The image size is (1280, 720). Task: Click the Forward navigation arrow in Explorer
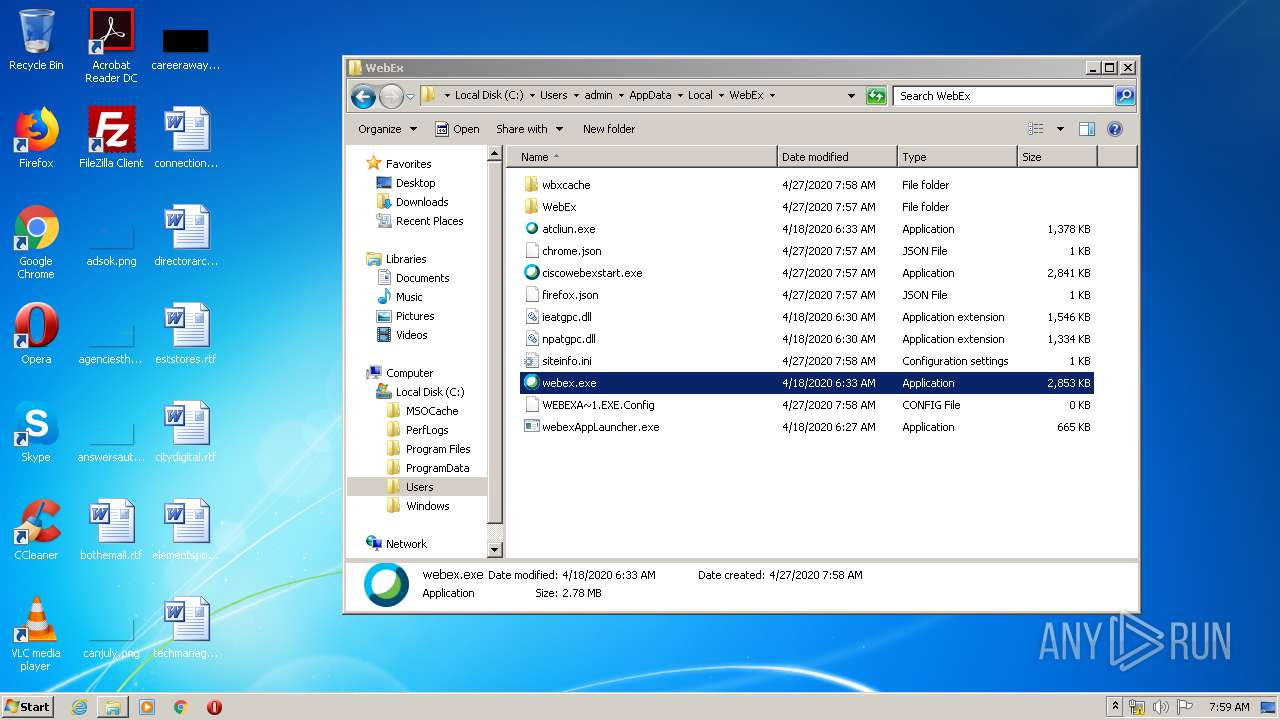tap(391, 96)
